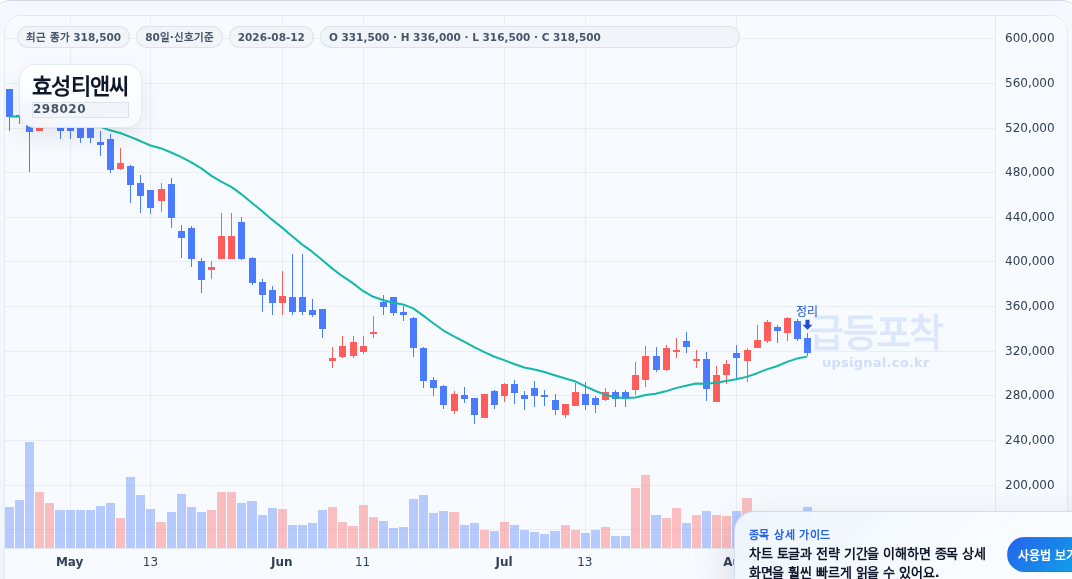
Task: Click the May label on time axis
Action: pyautogui.click(x=70, y=562)
